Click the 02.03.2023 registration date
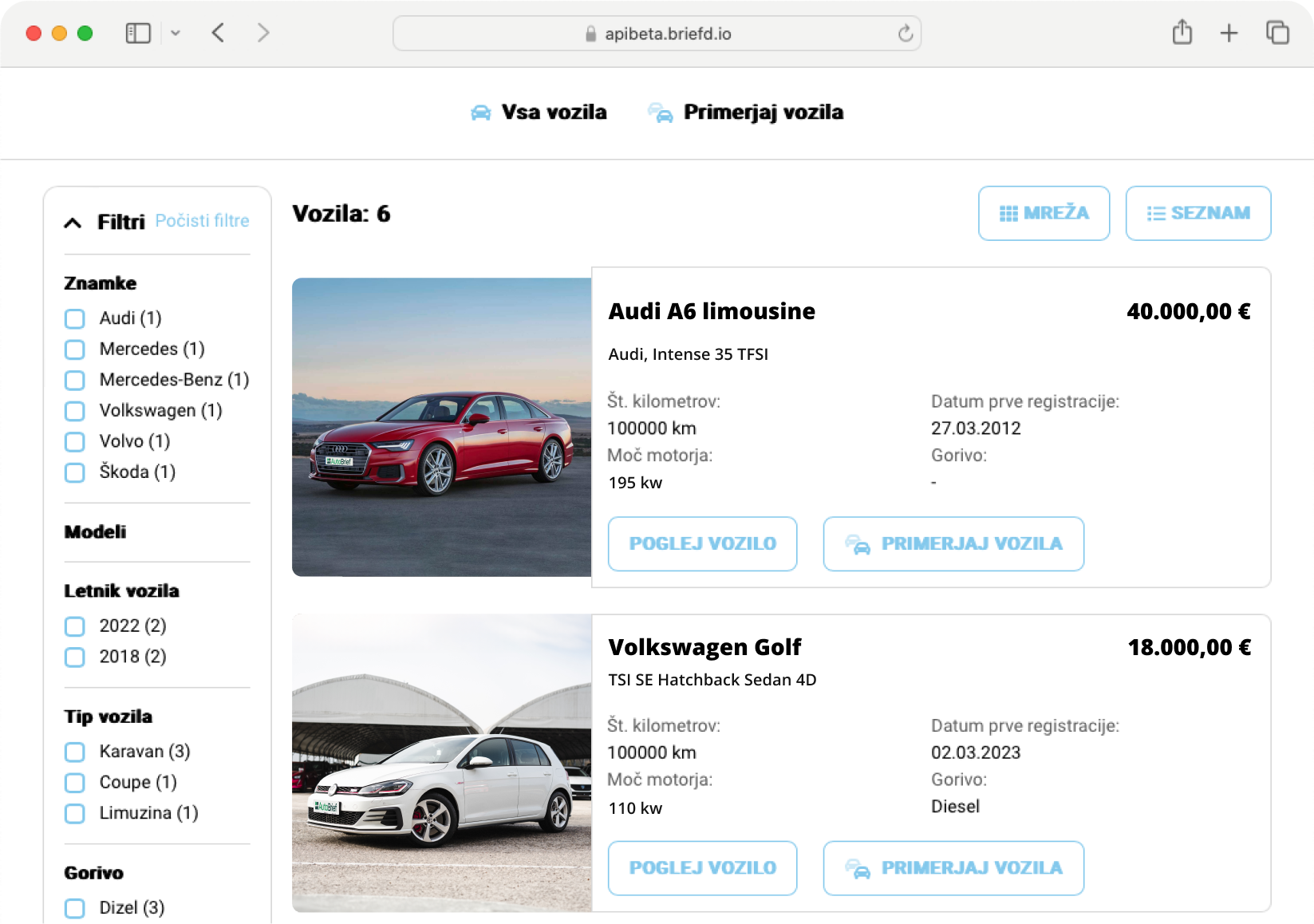This screenshot has height=924, width=1314. point(976,752)
